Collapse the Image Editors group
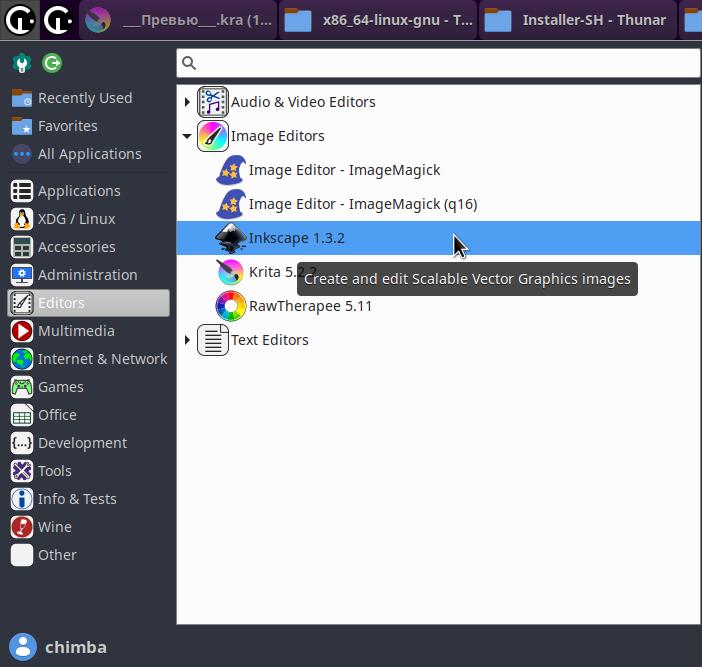702x667 pixels. tap(187, 136)
